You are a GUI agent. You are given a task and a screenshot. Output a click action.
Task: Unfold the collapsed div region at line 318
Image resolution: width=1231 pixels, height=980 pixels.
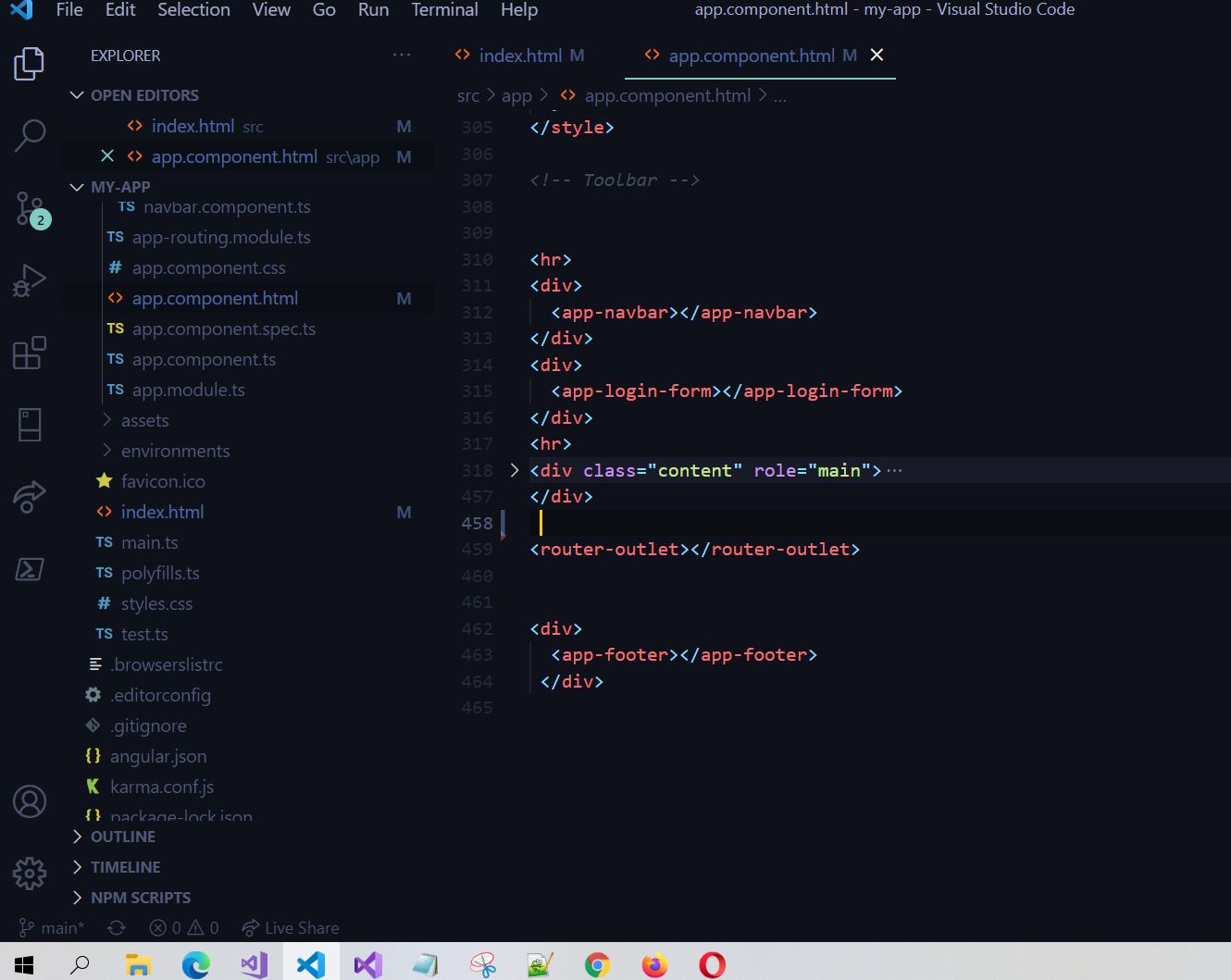(515, 470)
